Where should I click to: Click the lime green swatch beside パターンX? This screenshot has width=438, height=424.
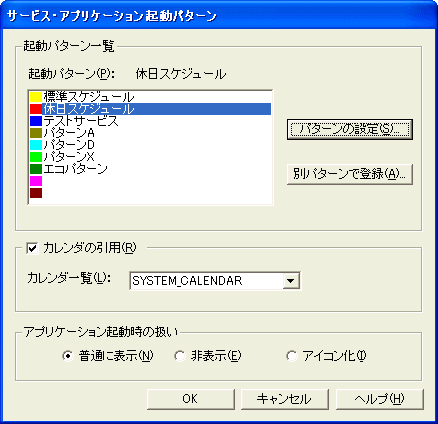tap(36, 157)
